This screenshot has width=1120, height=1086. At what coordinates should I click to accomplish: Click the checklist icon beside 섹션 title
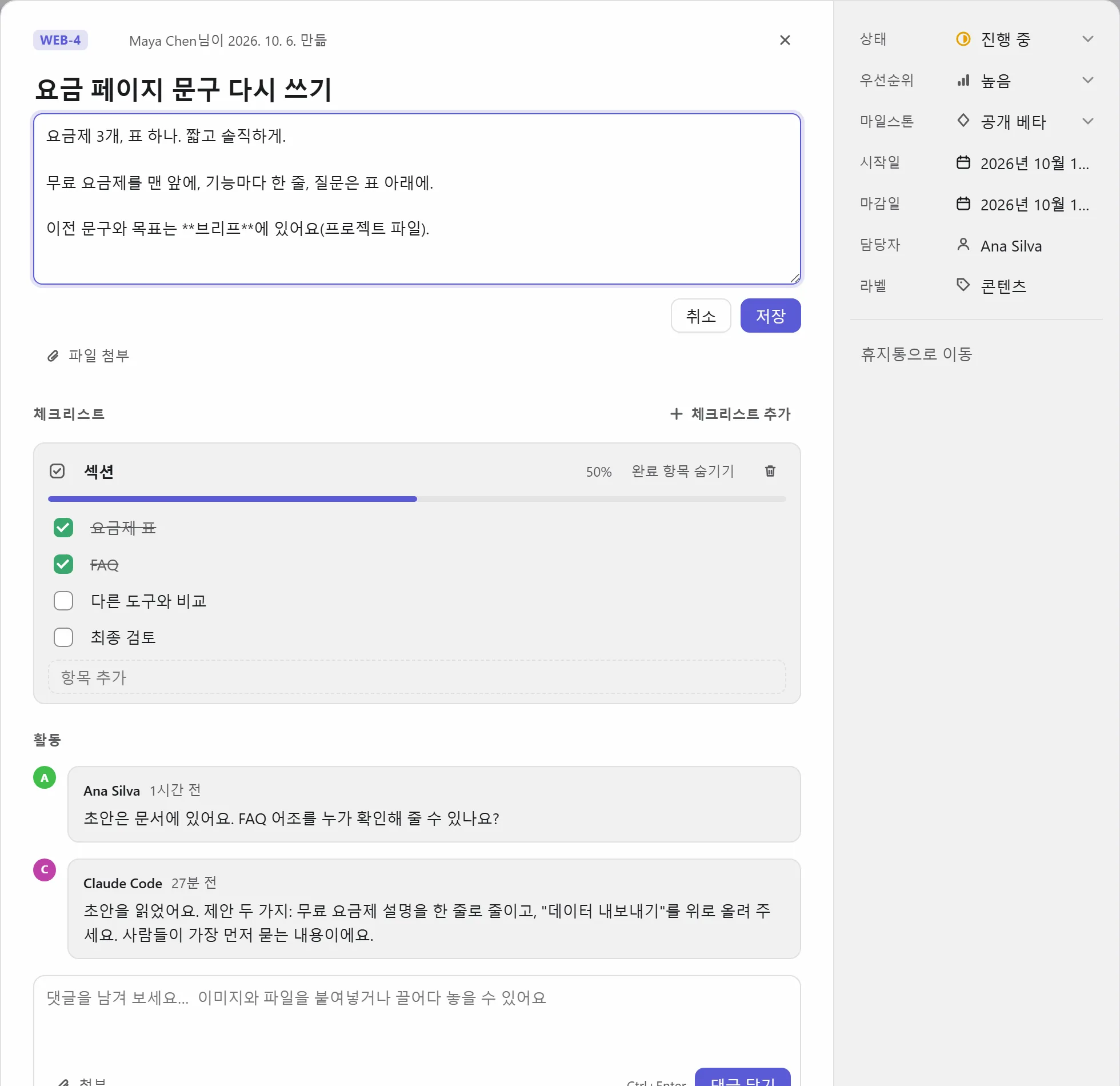coord(57,471)
